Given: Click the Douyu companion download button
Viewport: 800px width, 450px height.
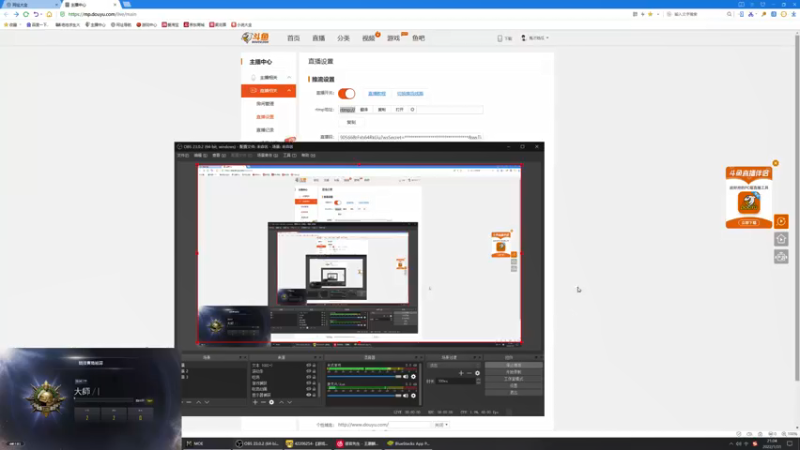Looking at the screenshot, I should 749,223.
